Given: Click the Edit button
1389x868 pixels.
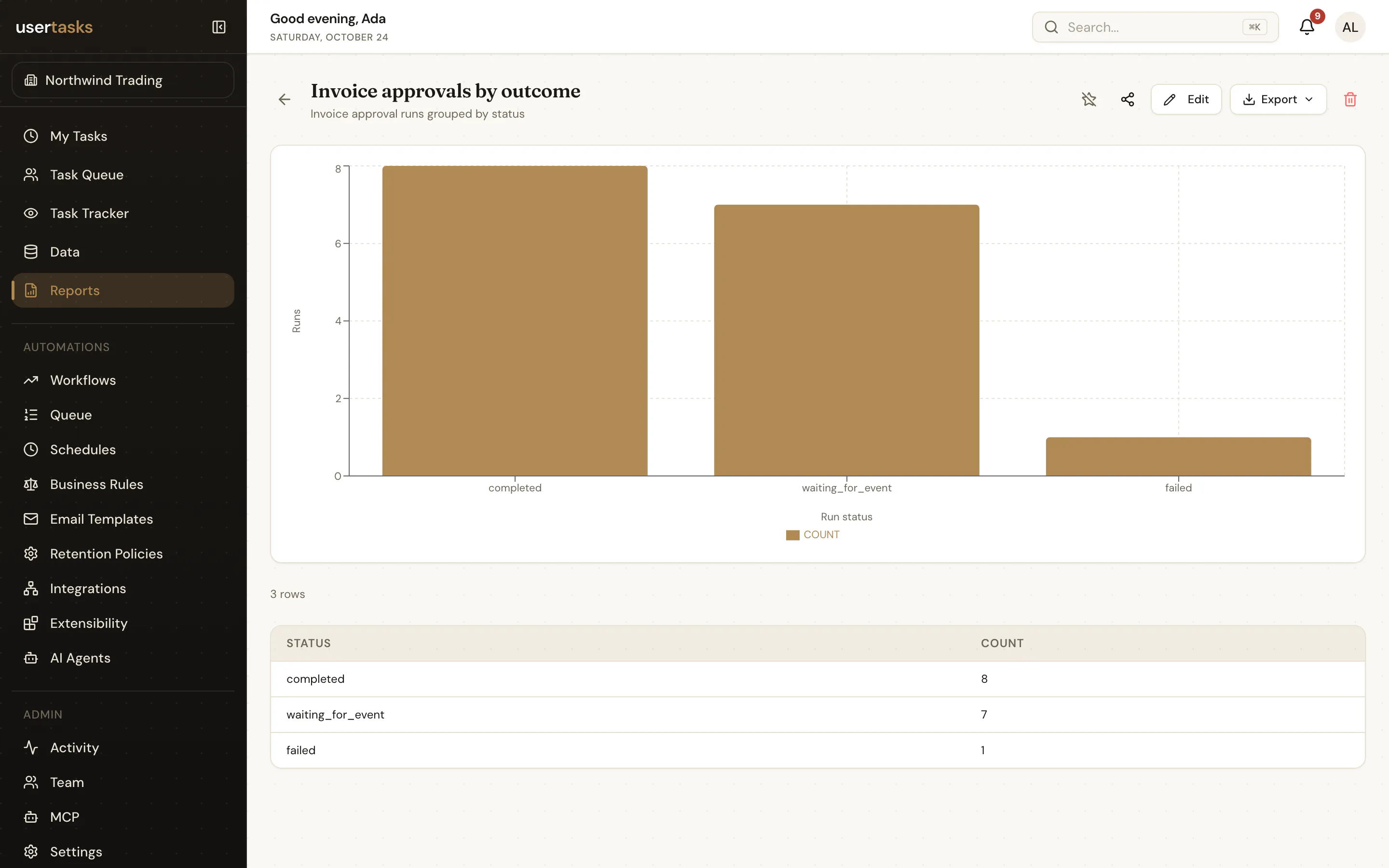Looking at the screenshot, I should [x=1186, y=99].
